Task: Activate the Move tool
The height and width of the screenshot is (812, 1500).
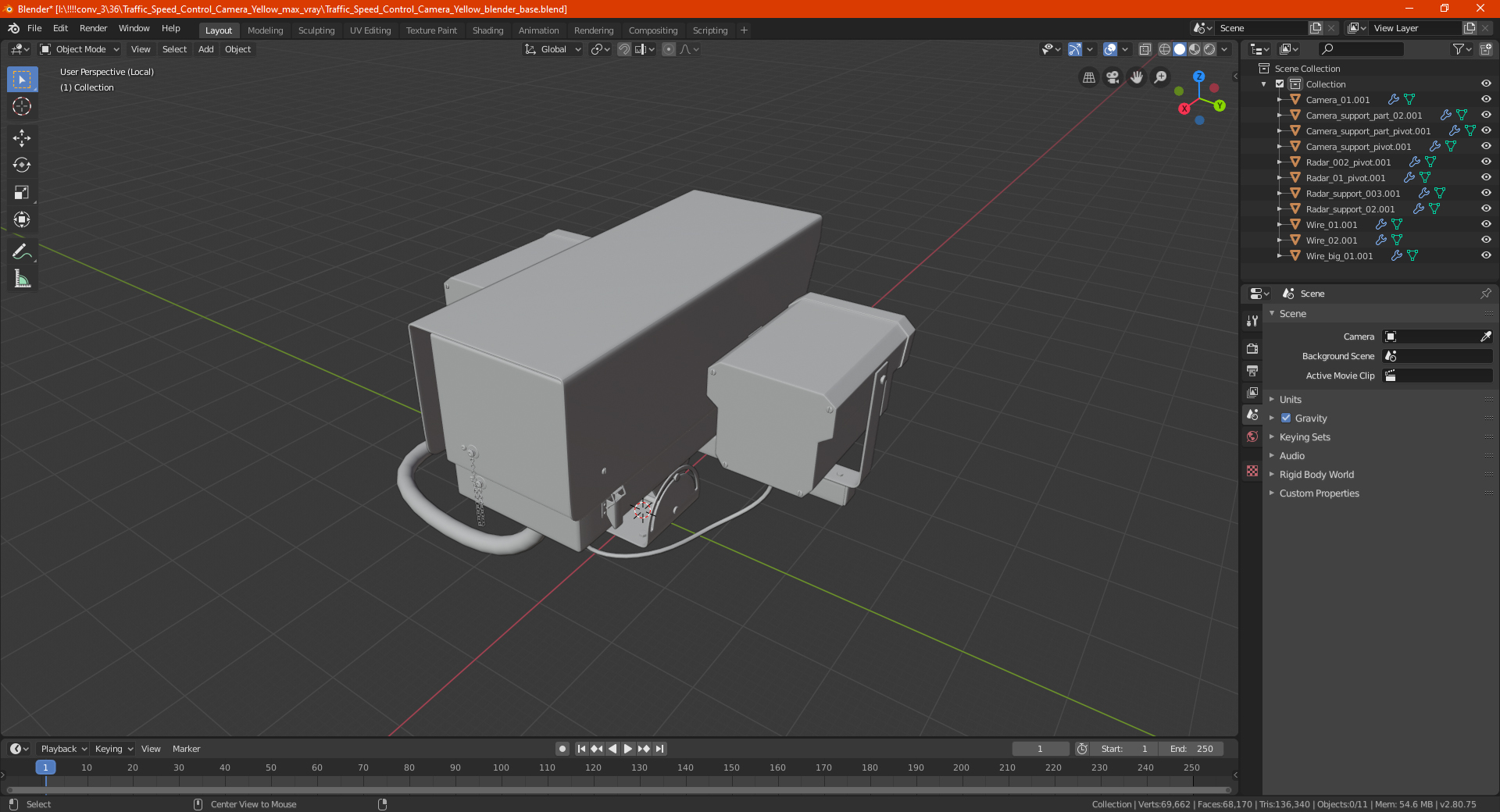Action: click(22, 138)
